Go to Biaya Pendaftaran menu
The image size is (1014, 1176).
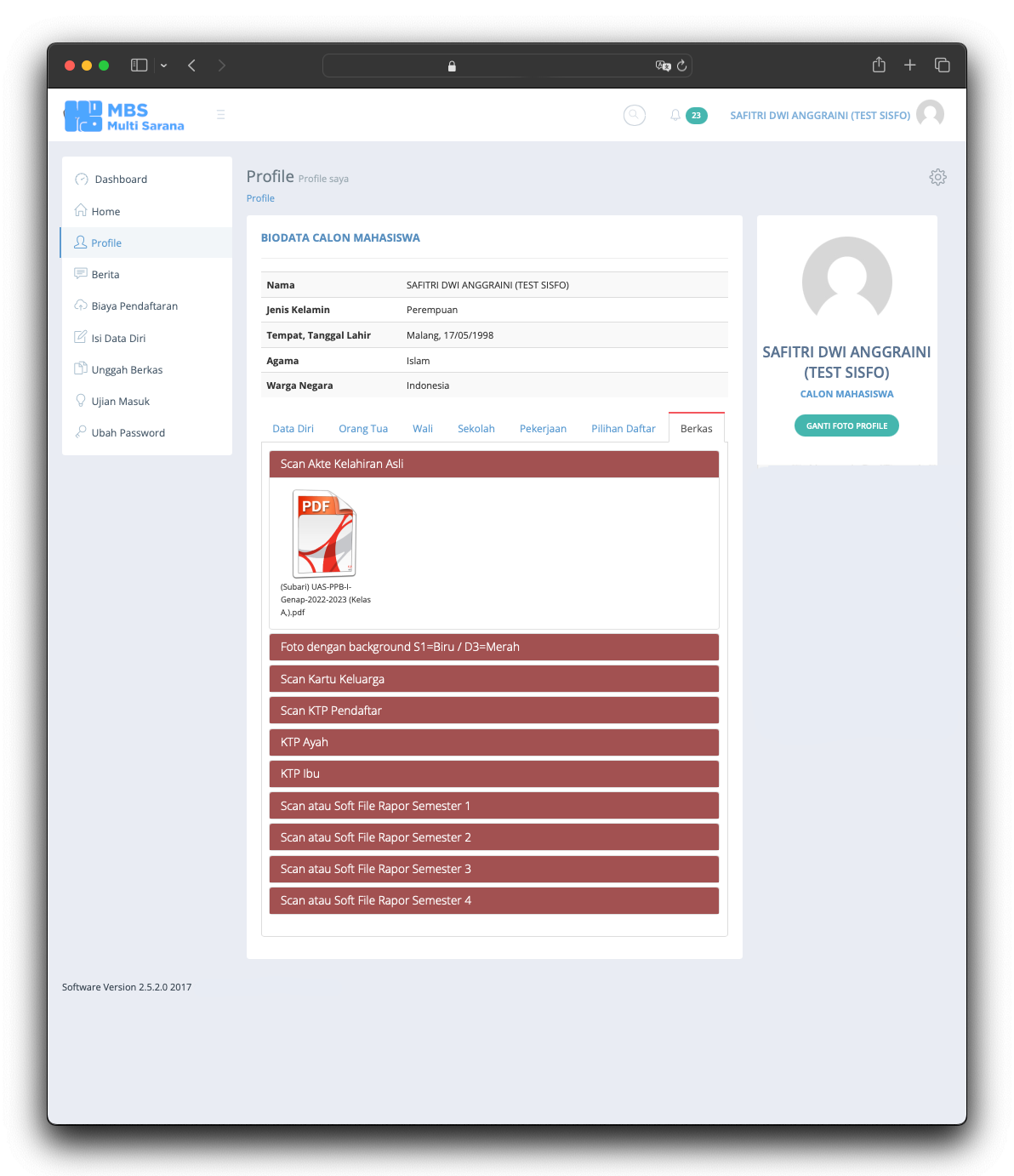134,306
